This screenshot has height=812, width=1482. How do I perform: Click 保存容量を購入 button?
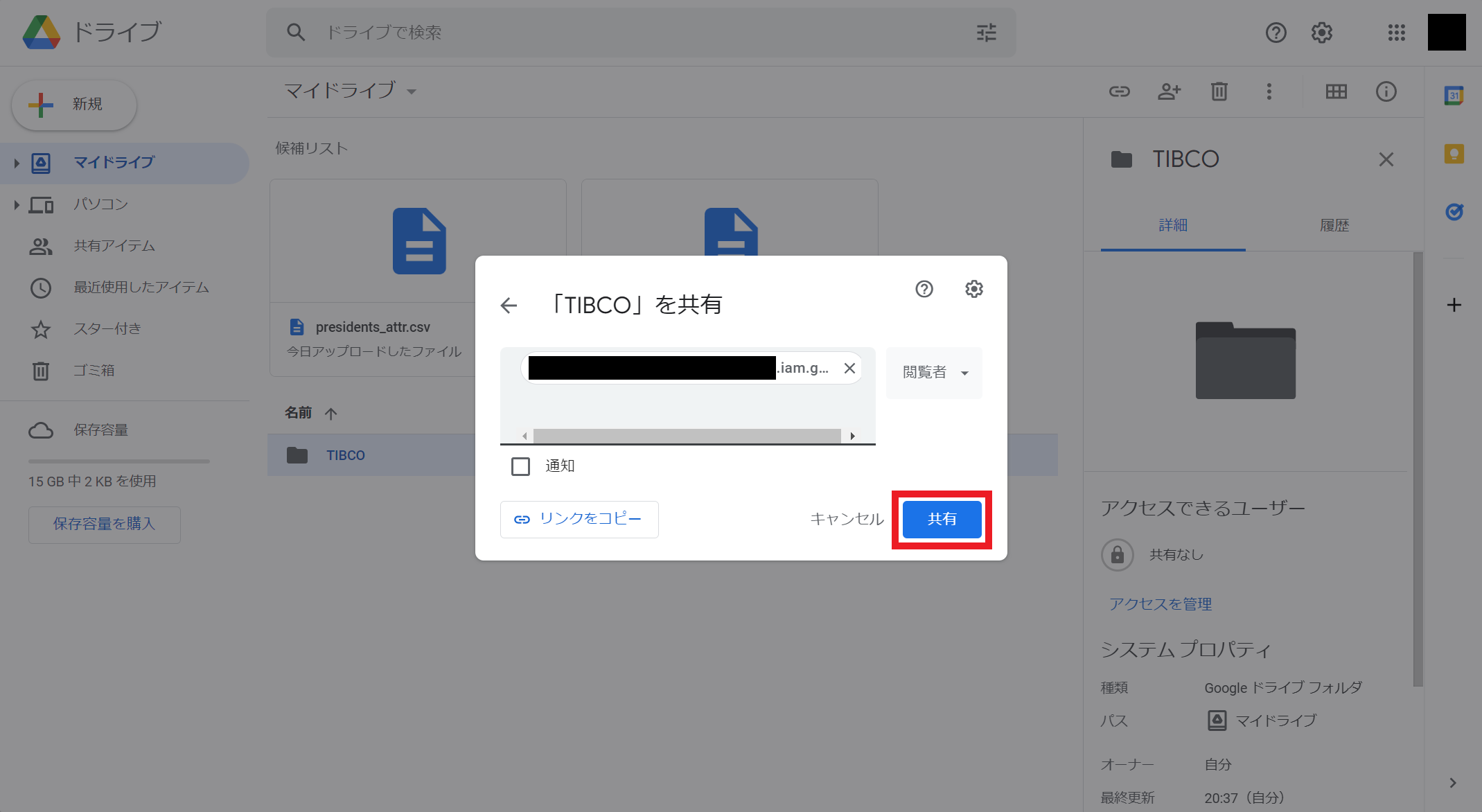tap(105, 524)
